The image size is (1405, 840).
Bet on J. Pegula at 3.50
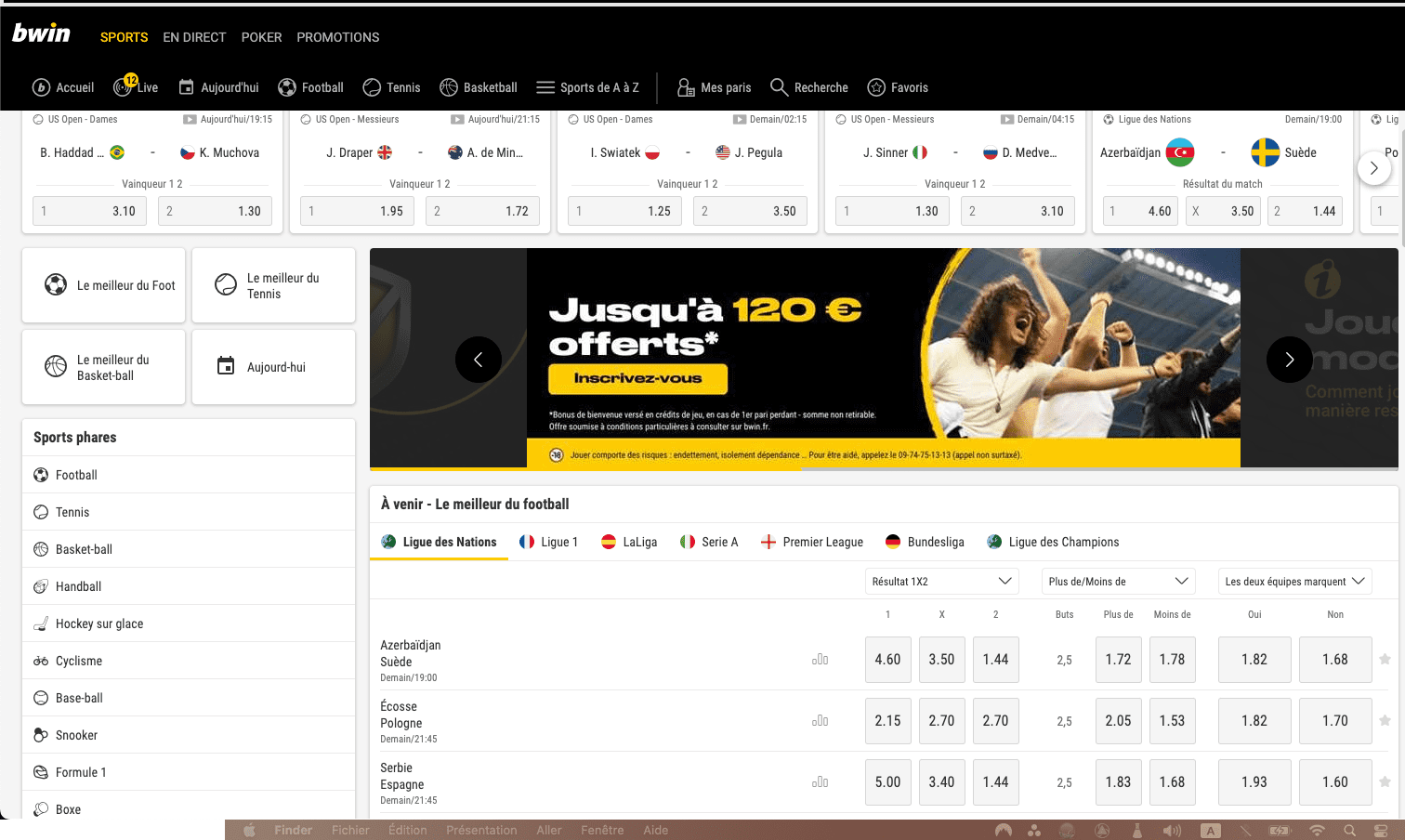(x=750, y=211)
